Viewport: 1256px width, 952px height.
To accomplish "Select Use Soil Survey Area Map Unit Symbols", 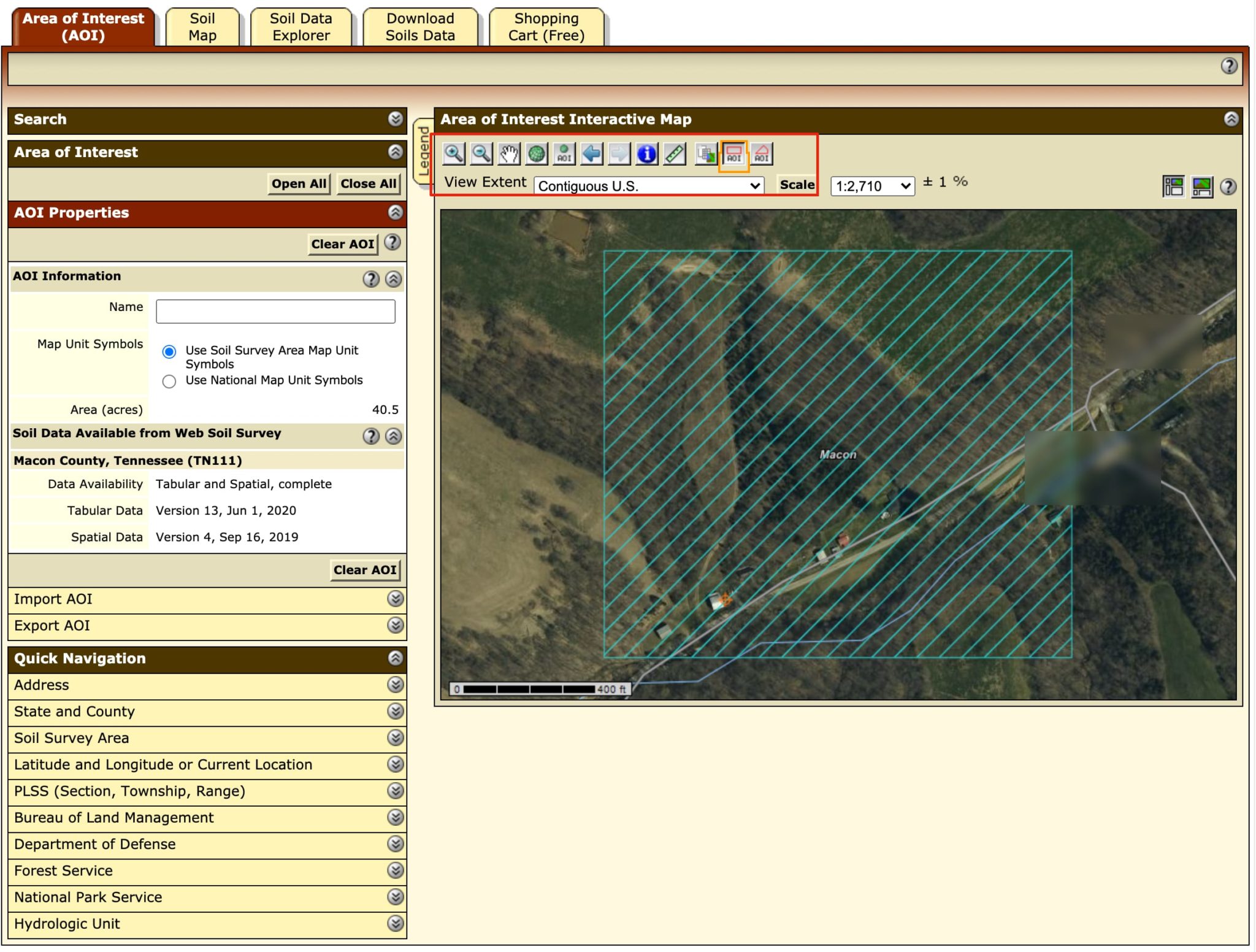I will click(169, 351).
